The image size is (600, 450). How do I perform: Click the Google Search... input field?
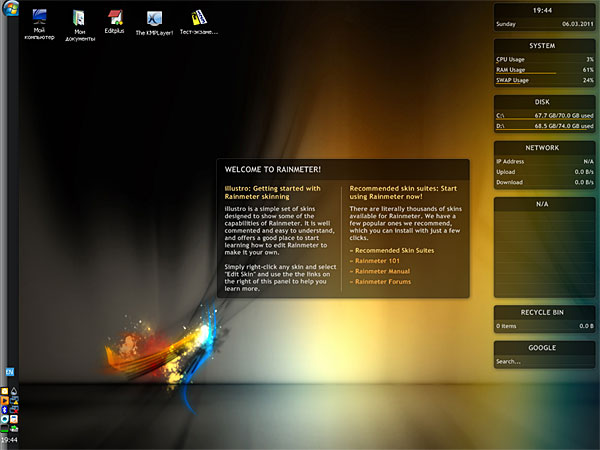(544, 362)
